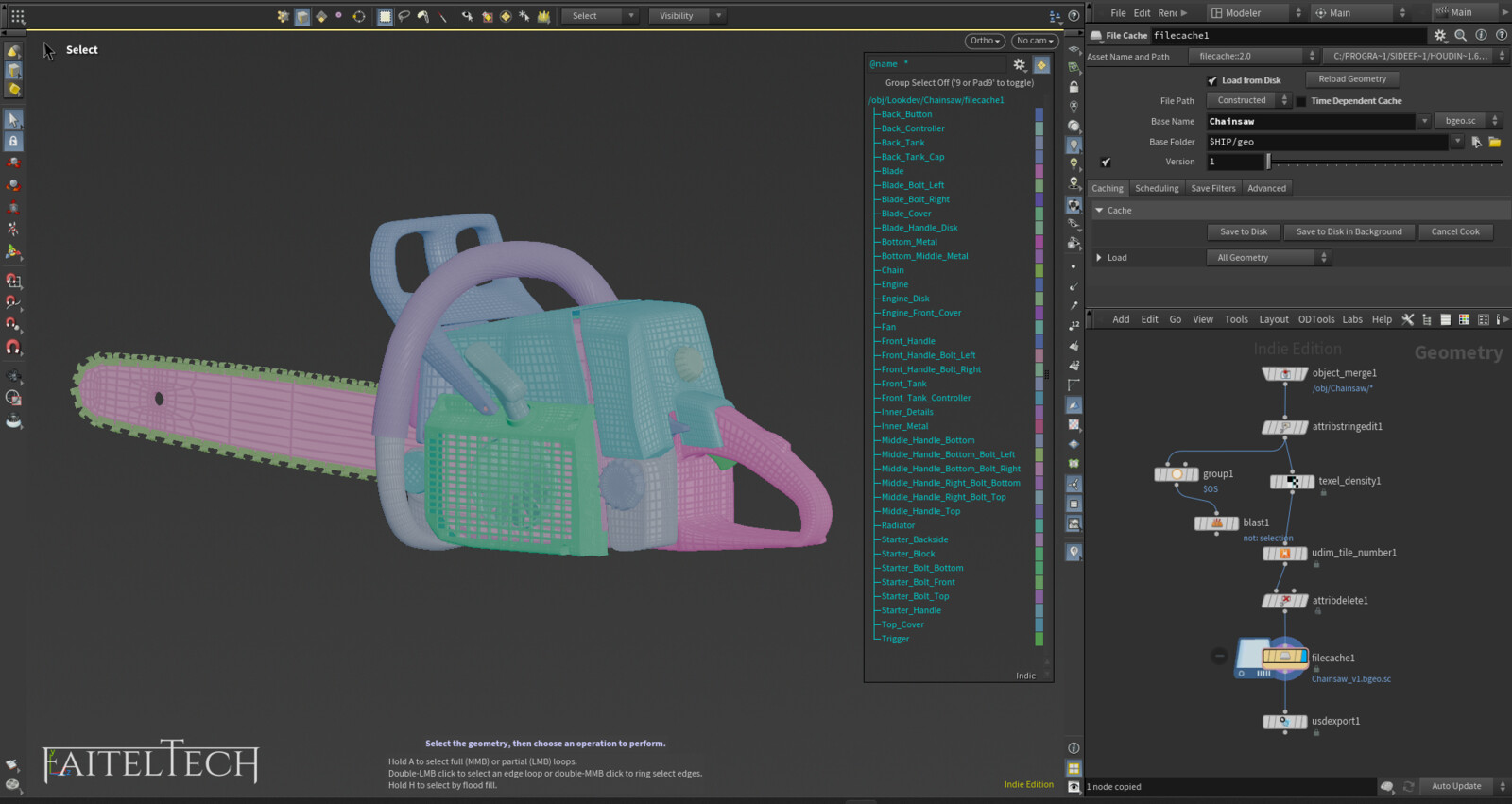Click Save to Disk button
Image resolution: width=1512 pixels, height=804 pixels.
[x=1244, y=231]
